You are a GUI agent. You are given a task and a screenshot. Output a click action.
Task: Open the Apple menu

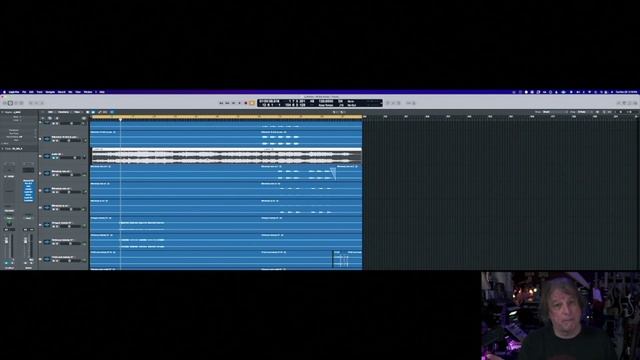[x=4, y=92]
